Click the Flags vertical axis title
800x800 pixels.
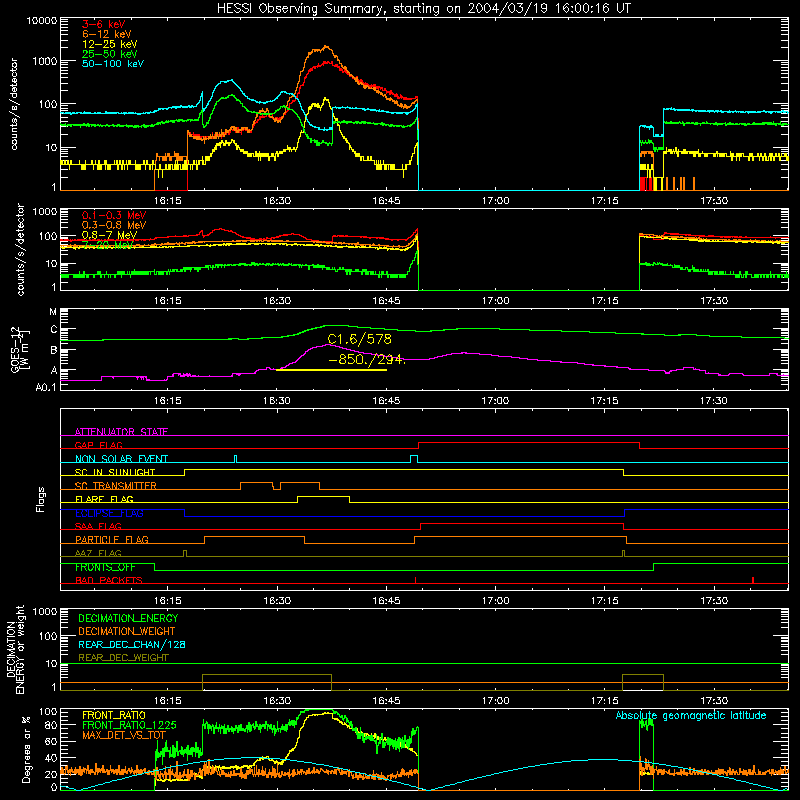41,499
